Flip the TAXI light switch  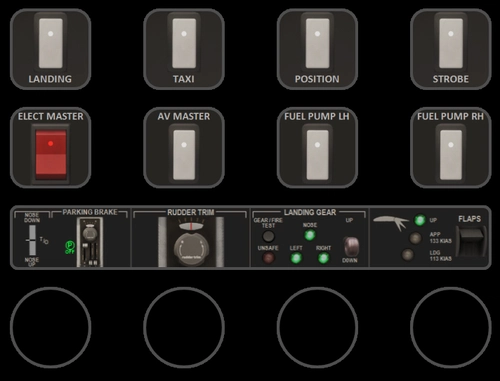184,43
